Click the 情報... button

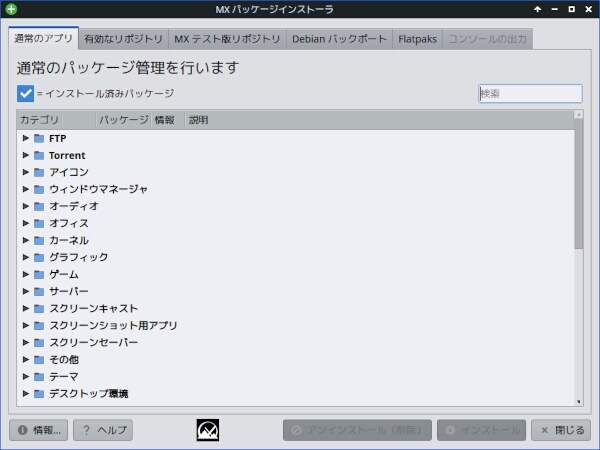pyautogui.click(x=39, y=430)
